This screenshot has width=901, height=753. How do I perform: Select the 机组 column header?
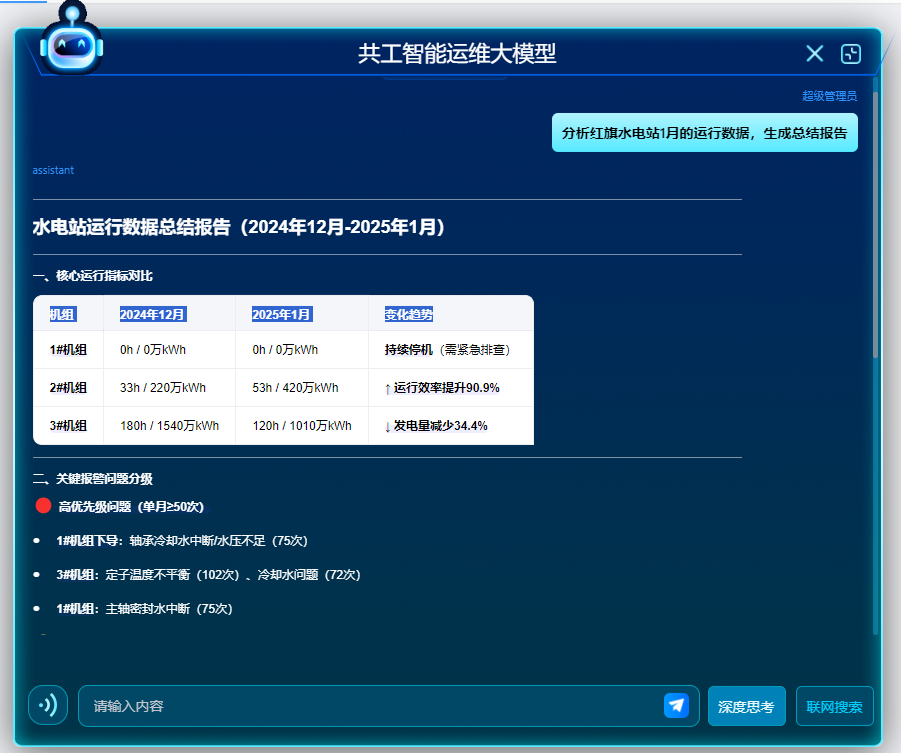coord(62,314)
